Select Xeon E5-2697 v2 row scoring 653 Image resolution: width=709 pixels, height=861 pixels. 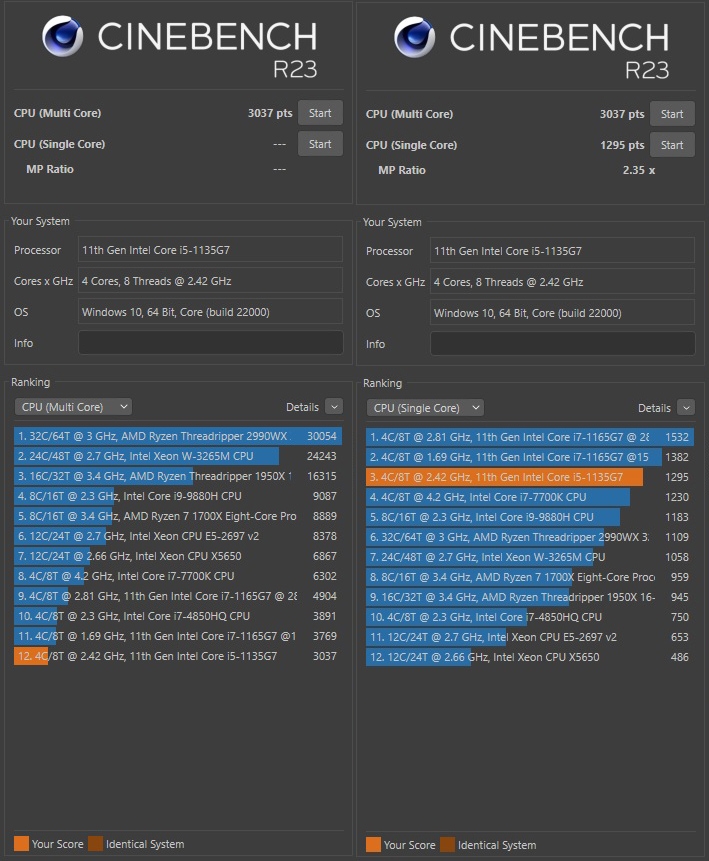click(530, 638)
